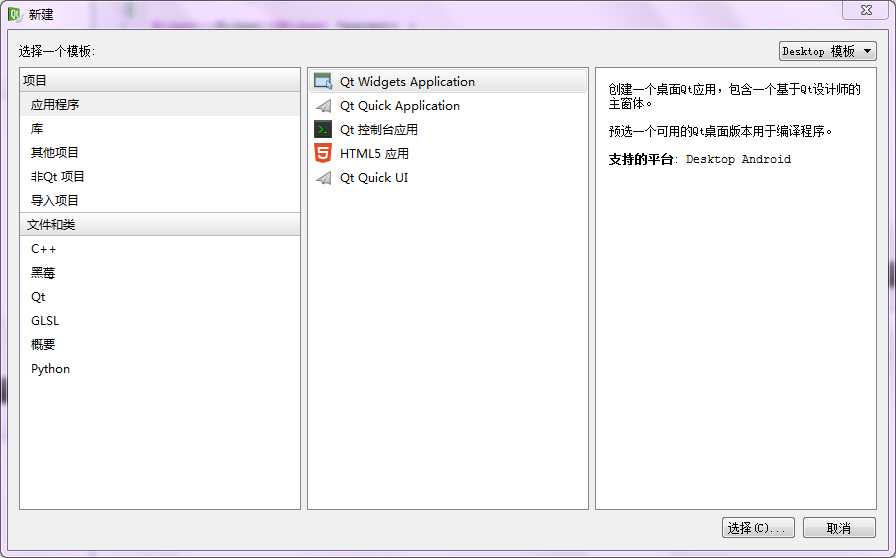
Task: Select the 其他项目 category
Action: [159, 153]
